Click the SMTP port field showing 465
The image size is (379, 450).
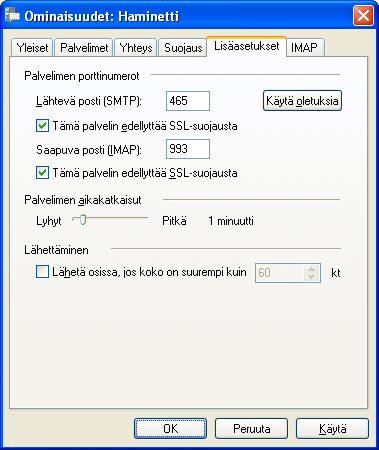[x=188, y=101]
